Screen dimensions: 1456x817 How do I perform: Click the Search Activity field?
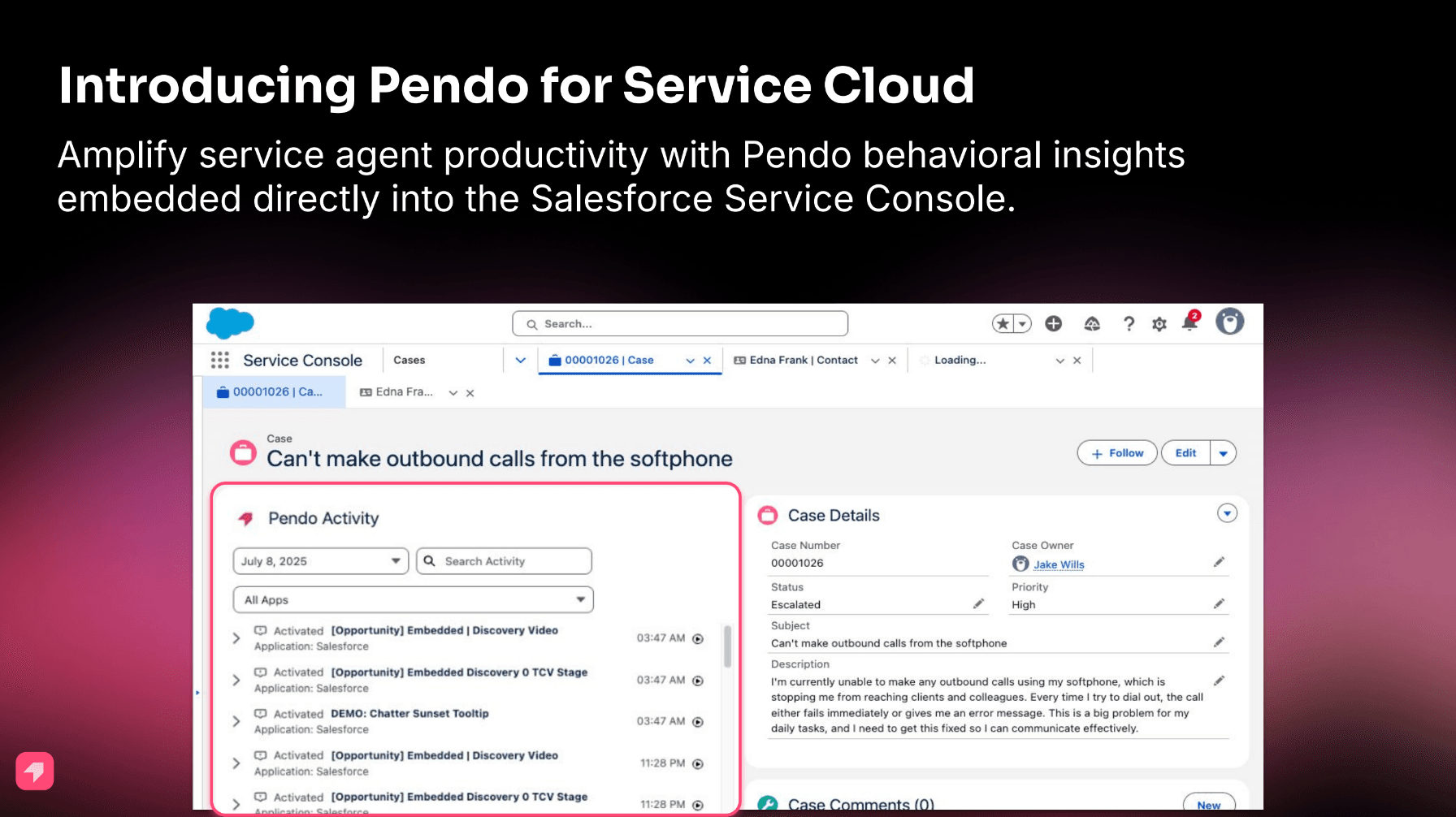click(504, 561)
